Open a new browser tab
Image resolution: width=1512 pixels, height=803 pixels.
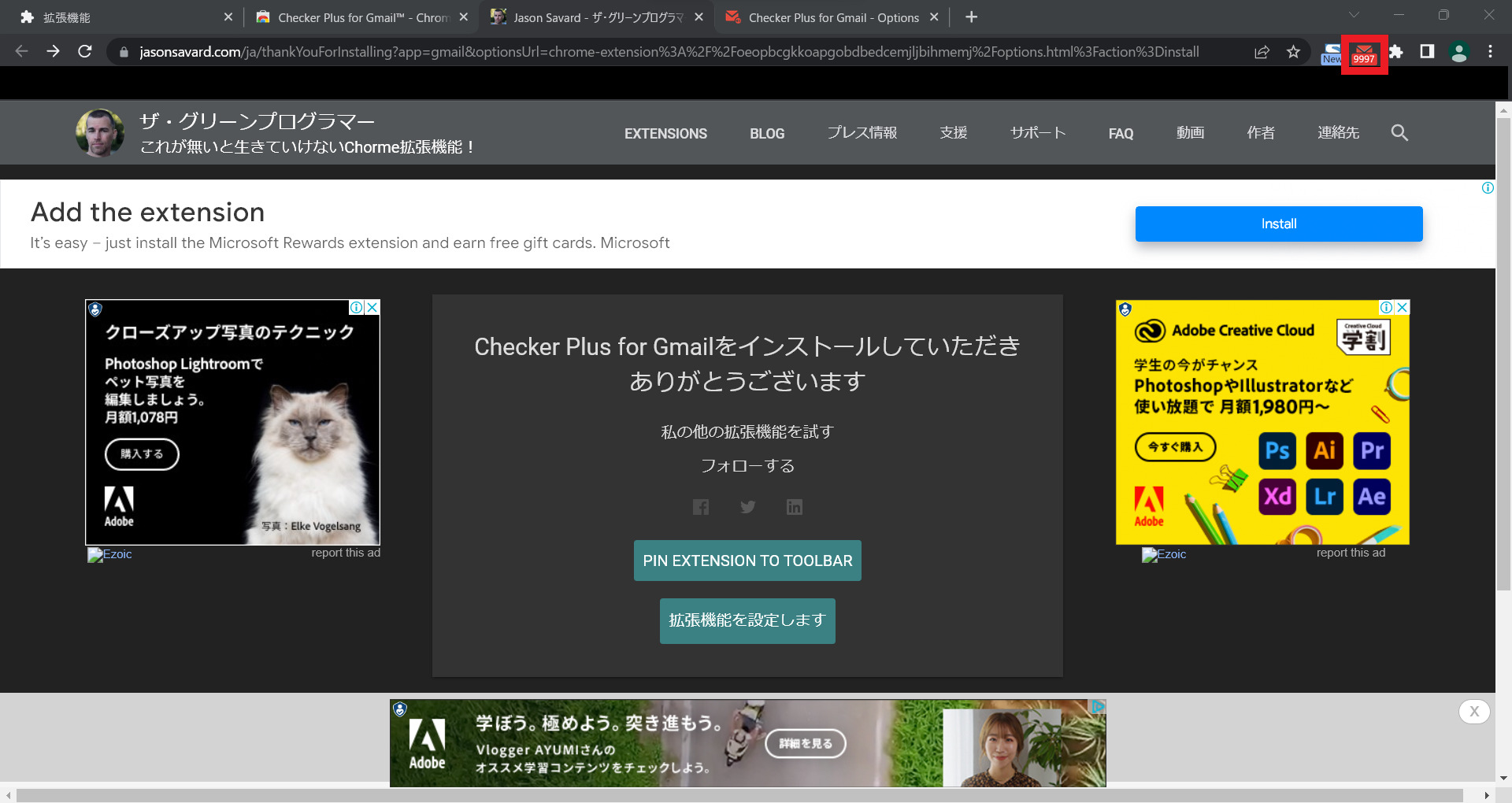(x=972, y=17)
